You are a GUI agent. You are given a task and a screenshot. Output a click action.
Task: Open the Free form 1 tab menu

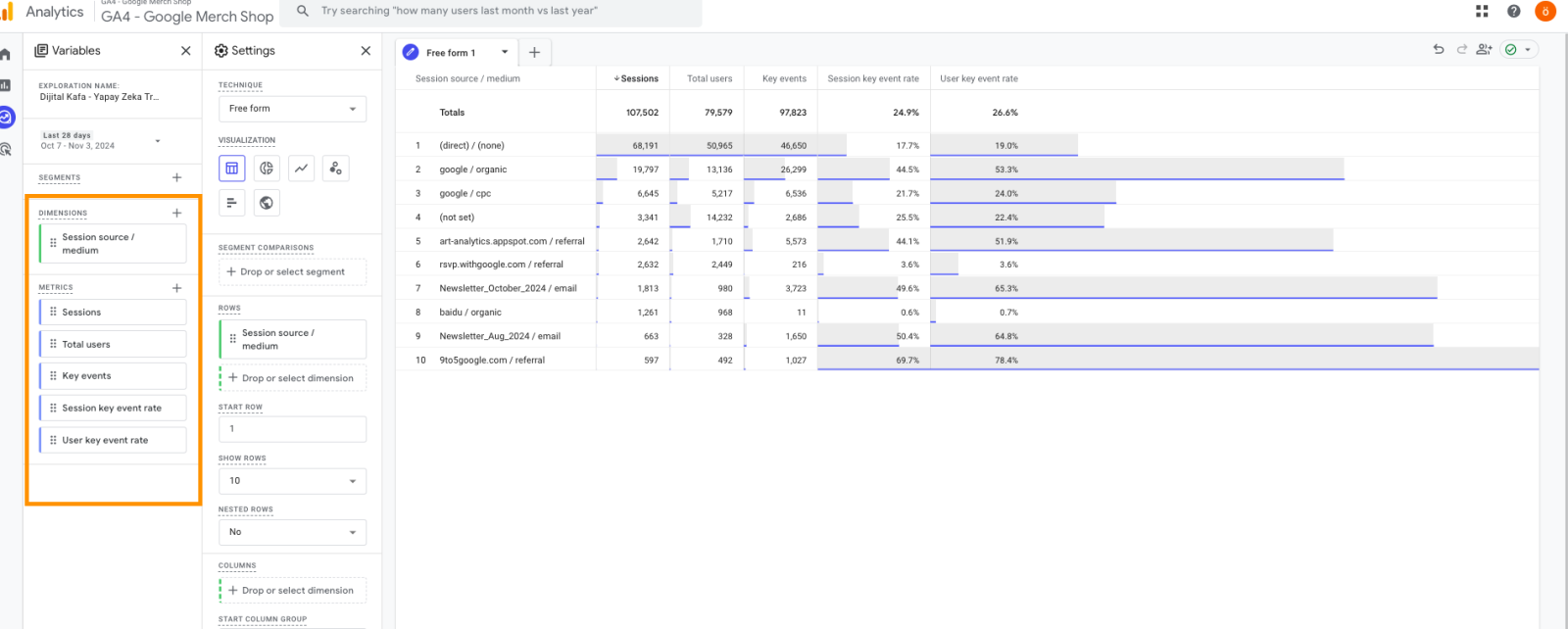(x=505, y=53)
